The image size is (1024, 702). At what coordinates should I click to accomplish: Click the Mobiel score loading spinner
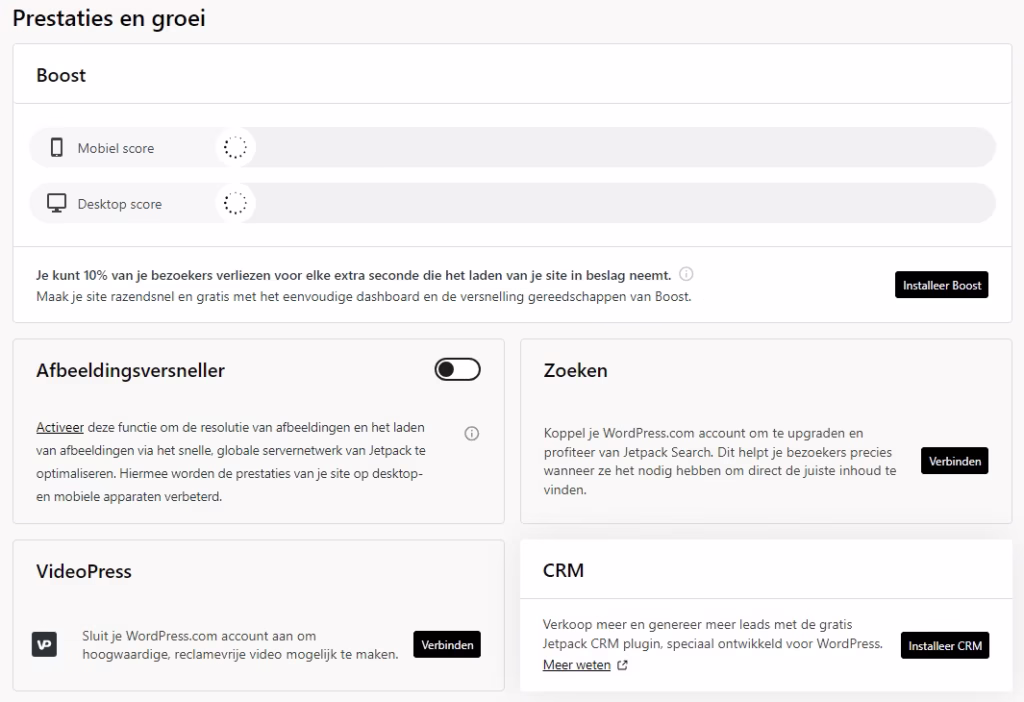tap(234, 148)
